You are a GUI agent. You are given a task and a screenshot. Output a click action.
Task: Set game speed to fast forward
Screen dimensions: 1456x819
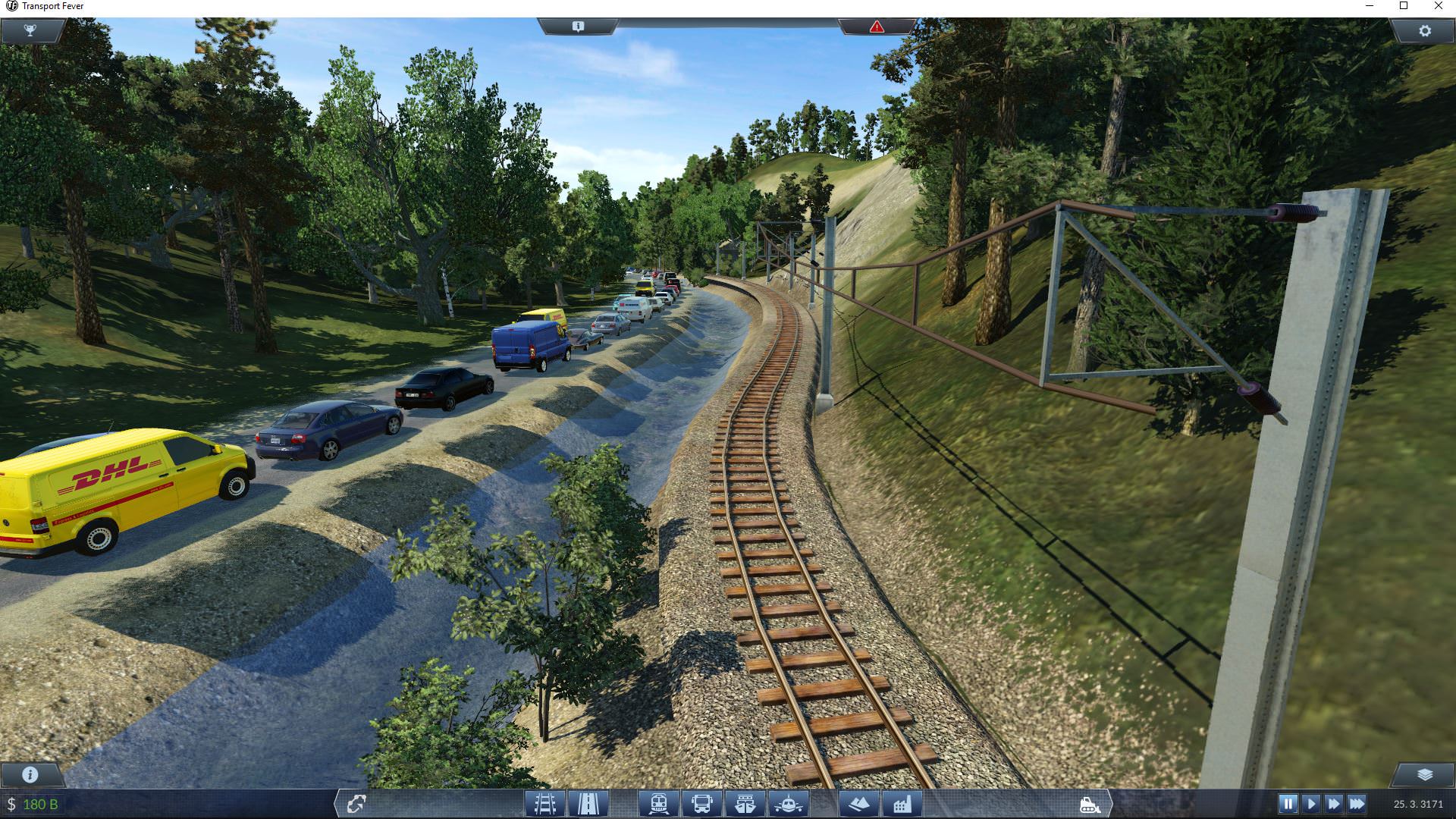1334,803
